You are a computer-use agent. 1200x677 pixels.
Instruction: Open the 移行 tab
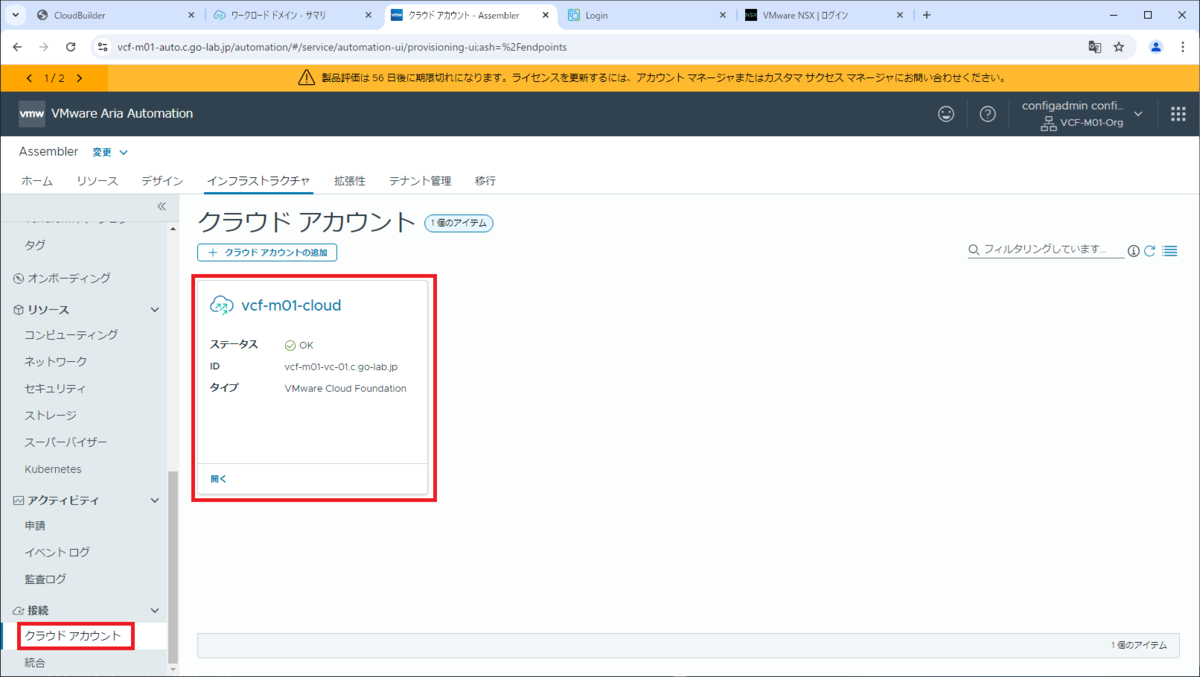[x=485, y=181]
